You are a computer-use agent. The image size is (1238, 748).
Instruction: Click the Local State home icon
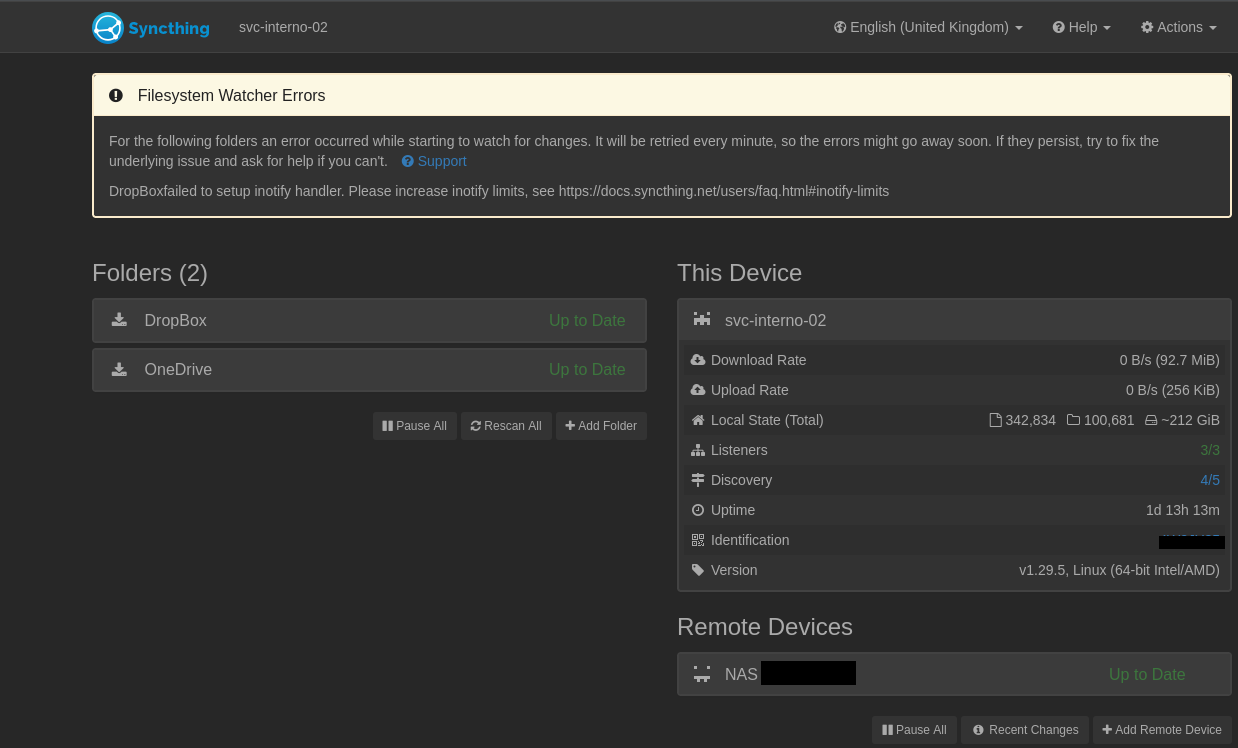[x=698, y=420]
